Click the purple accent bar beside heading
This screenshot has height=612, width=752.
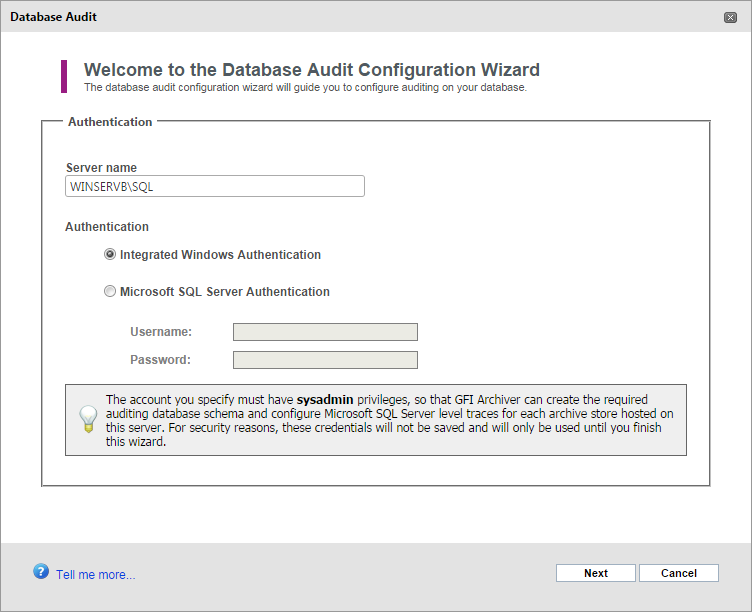tap(64, 76)
